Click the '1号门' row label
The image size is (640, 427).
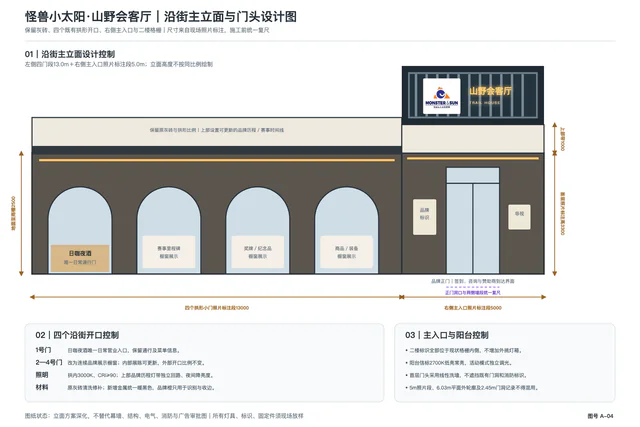43,350
